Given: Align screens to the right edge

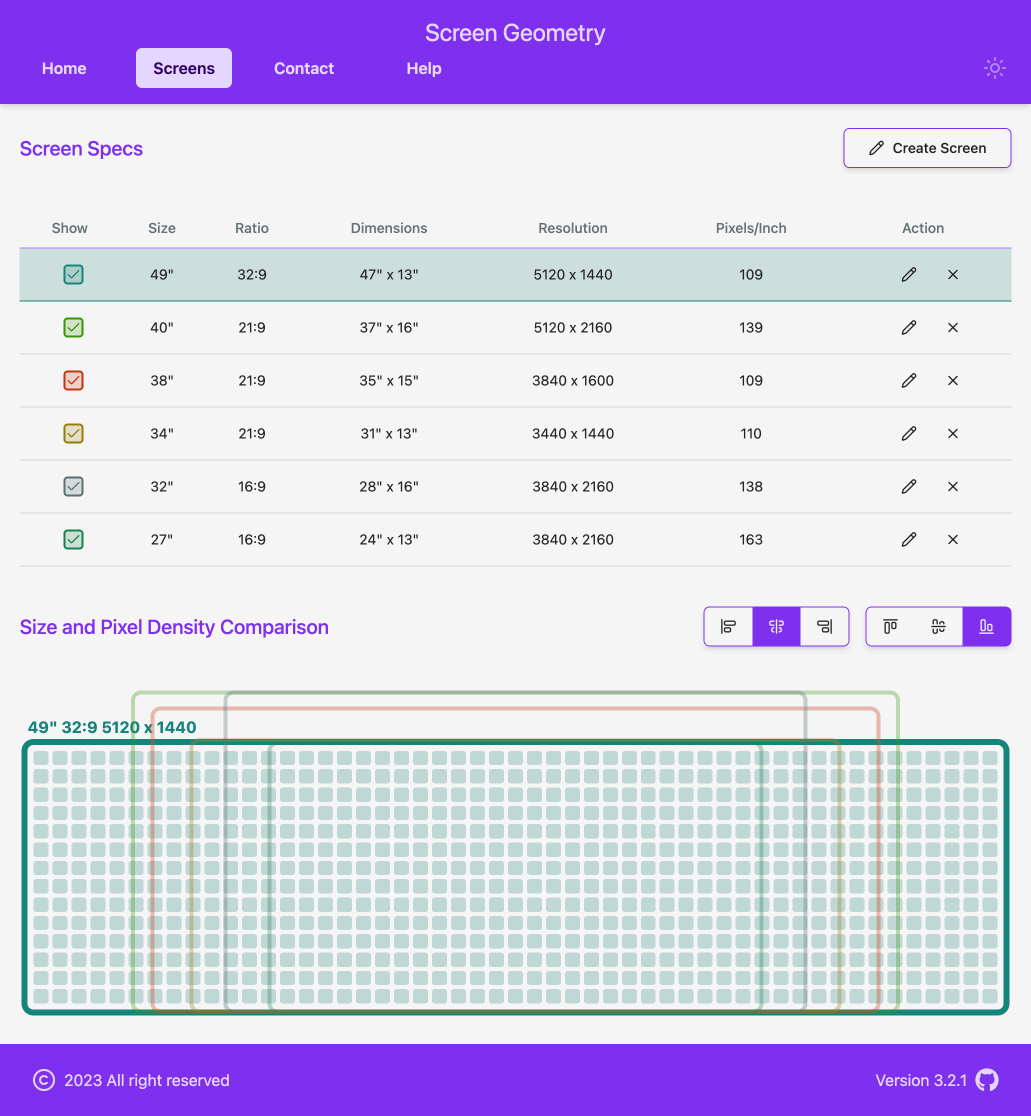Looking at the screenshot, I should (x=826, y=626).
